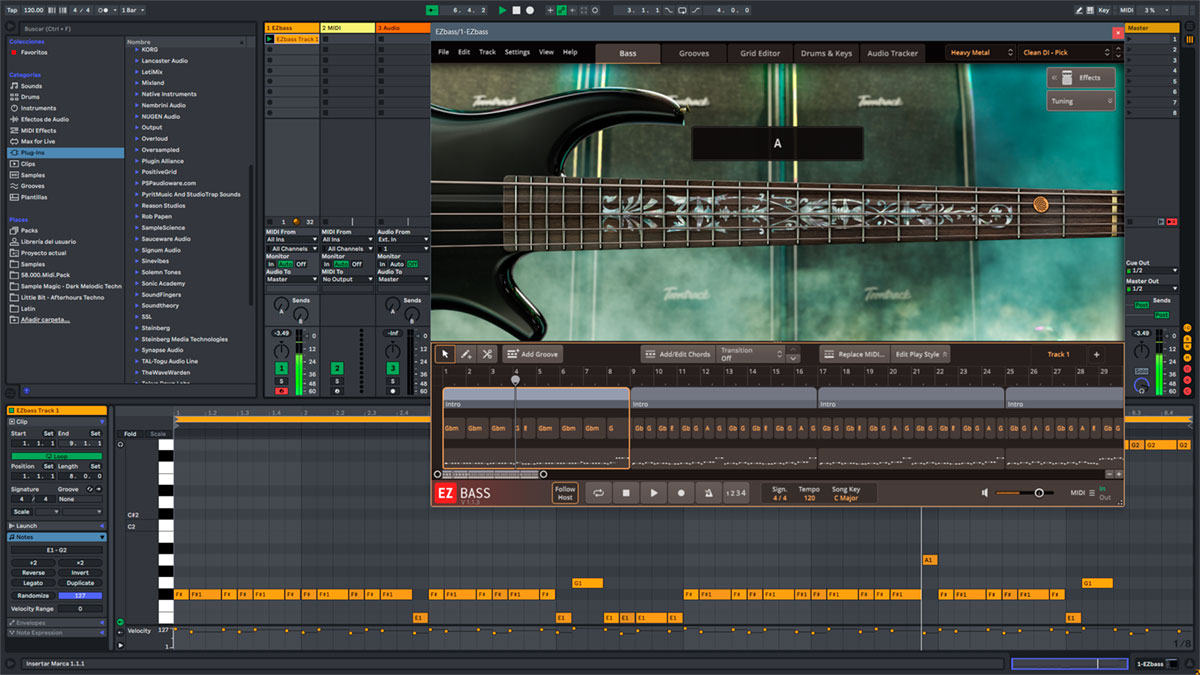
Task: Switch to the Grid Editor tab
Action: [760, 53]
